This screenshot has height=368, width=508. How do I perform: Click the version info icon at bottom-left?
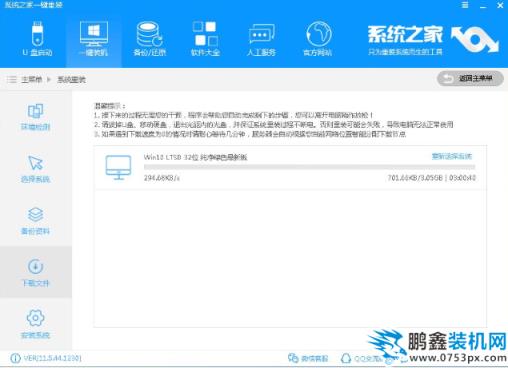(x=15, y=358)
